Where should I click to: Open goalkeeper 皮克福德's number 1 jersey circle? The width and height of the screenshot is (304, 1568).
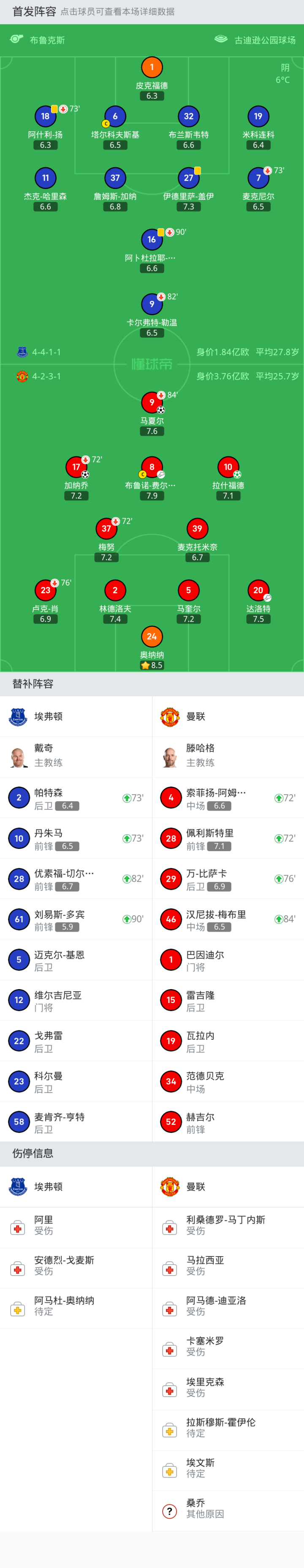[152, 67]
